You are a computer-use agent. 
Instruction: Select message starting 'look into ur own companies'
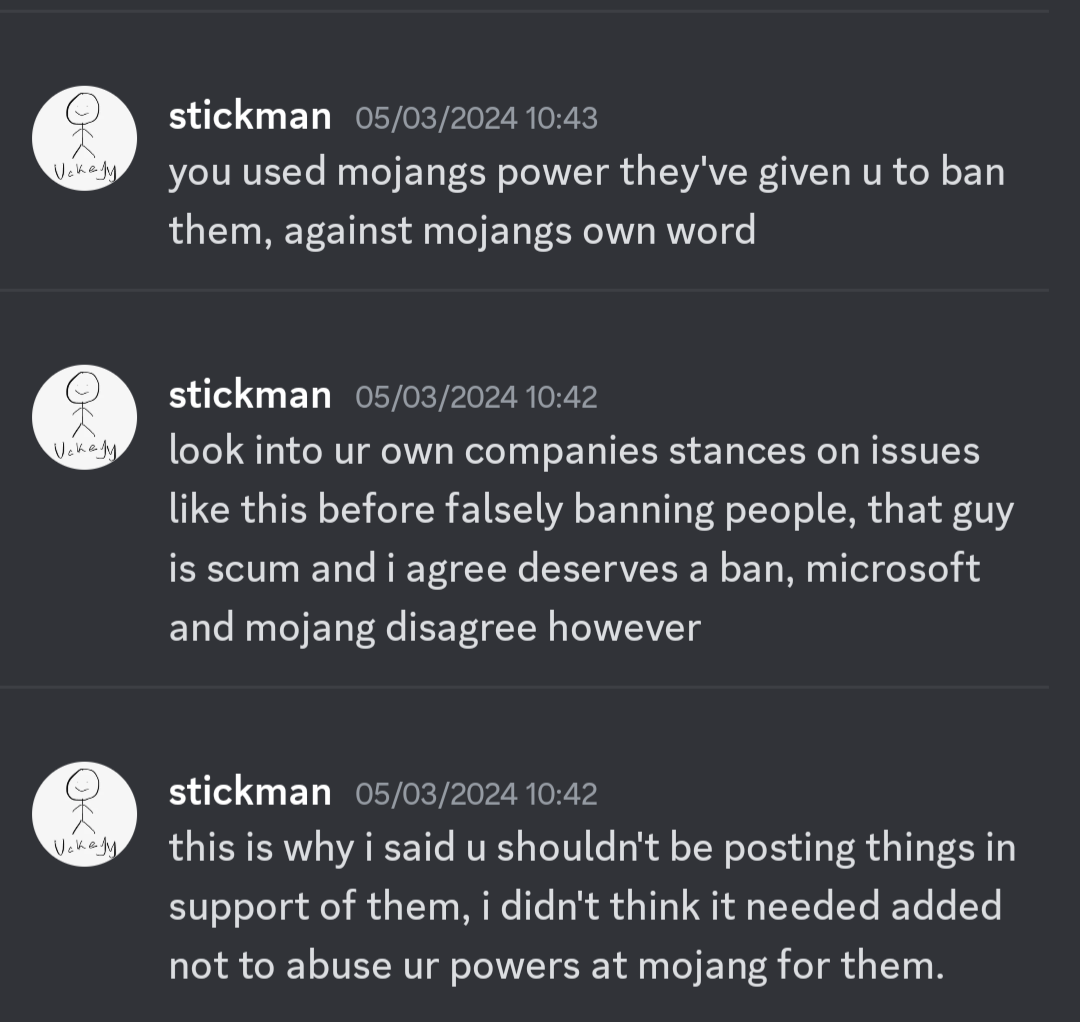point(592,539)
